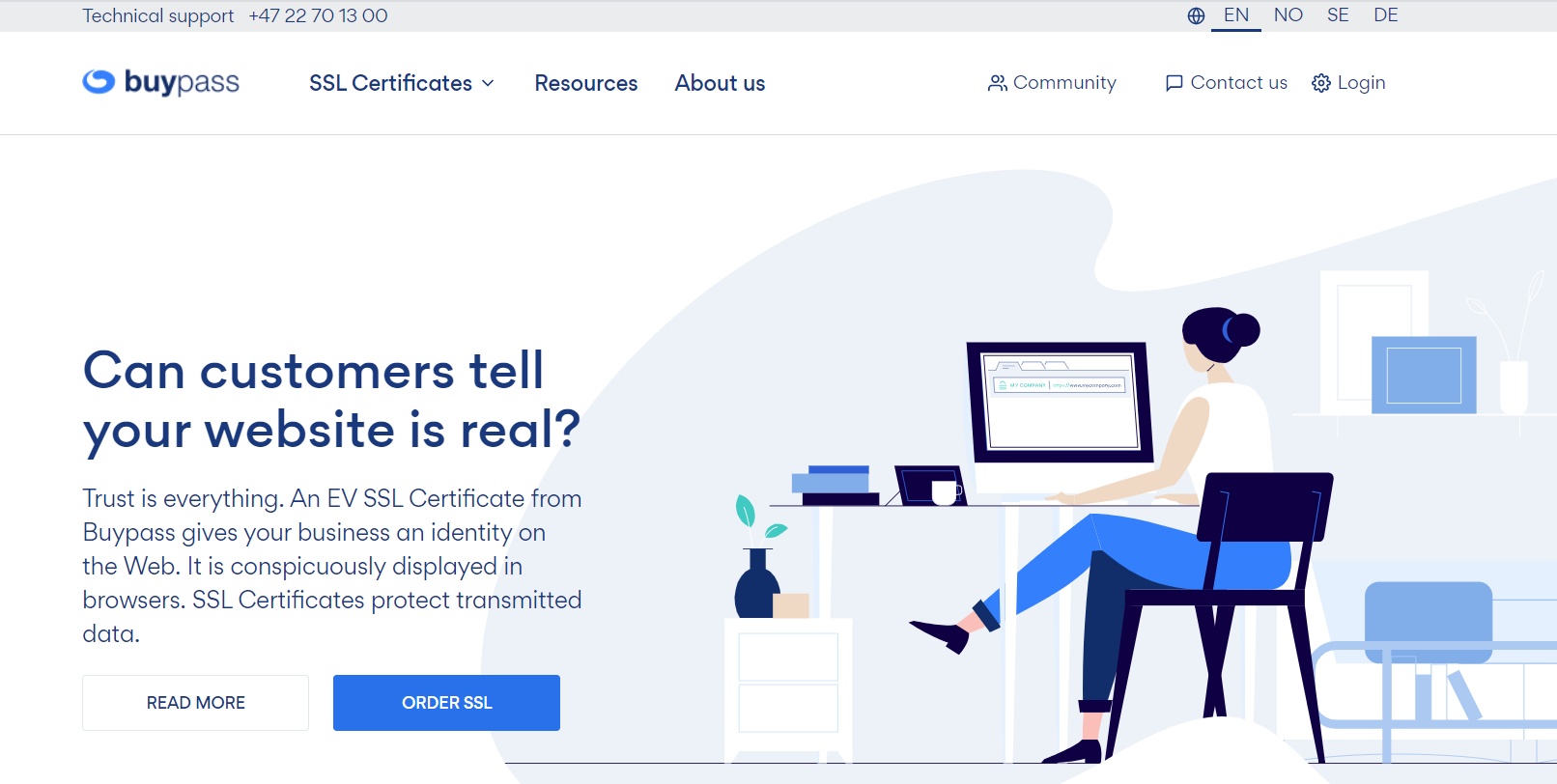The height and width of the screenshot is (784, 1557).
Task: Open the Contact us link
Action: coord(1238,83)
